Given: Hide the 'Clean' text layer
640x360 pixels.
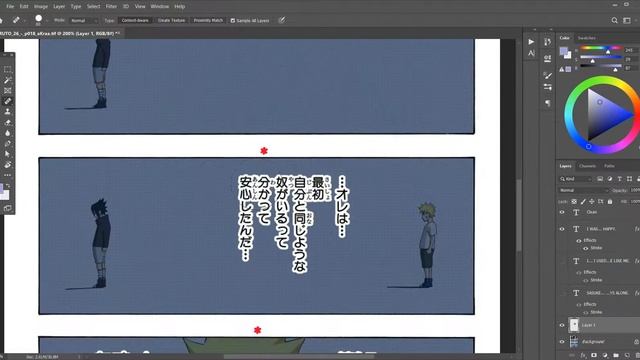Looking at the screenshot, I should (x=562, y=212).
